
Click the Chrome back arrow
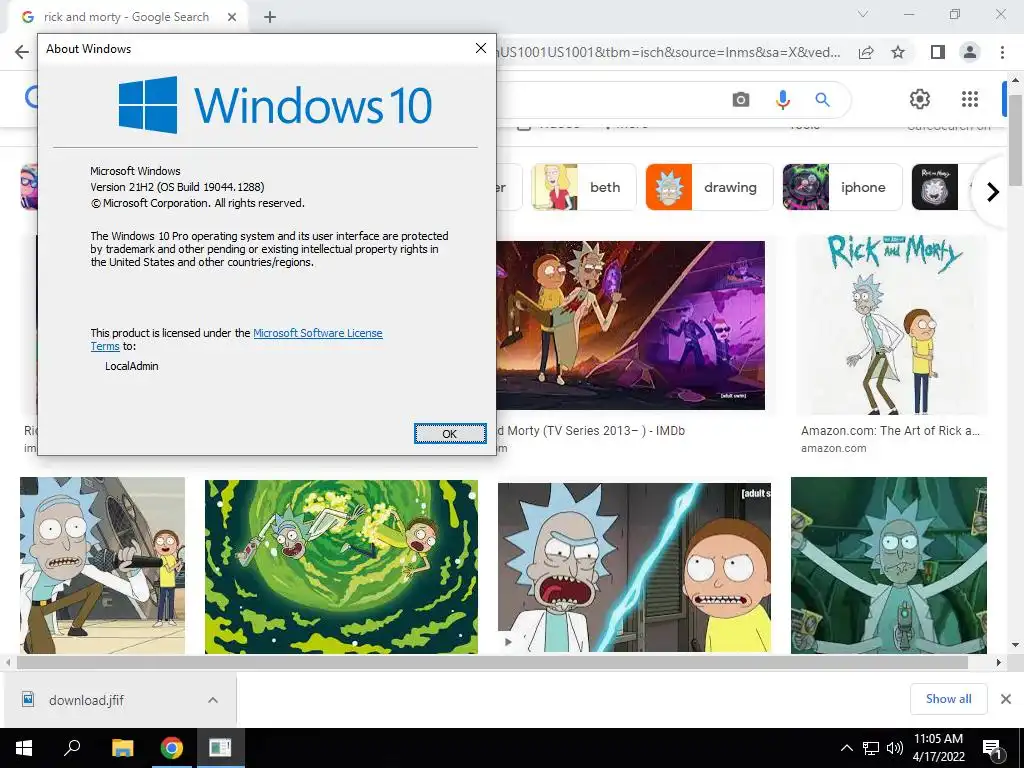[22, 52]
